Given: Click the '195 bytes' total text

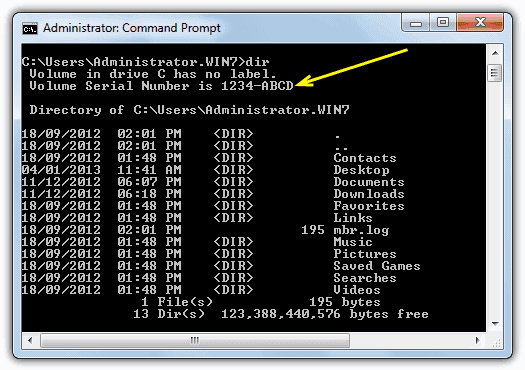Looking at the screenshot, I should click(x=345, y=302).
